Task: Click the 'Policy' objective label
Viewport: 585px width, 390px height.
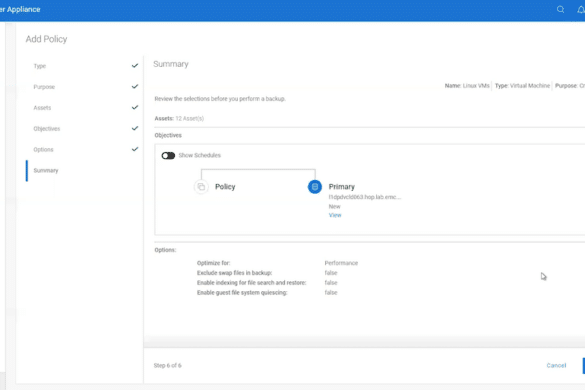Action: pyautogui.click(x=225, y=187)
